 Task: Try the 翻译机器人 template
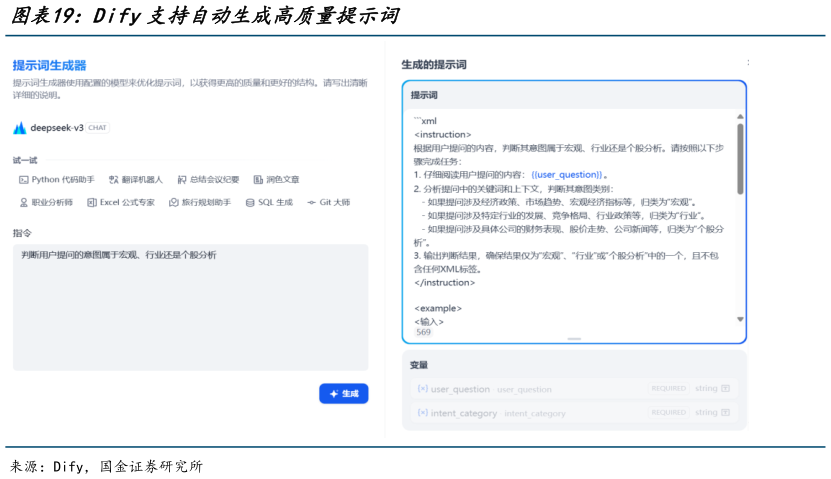point(136,180)
